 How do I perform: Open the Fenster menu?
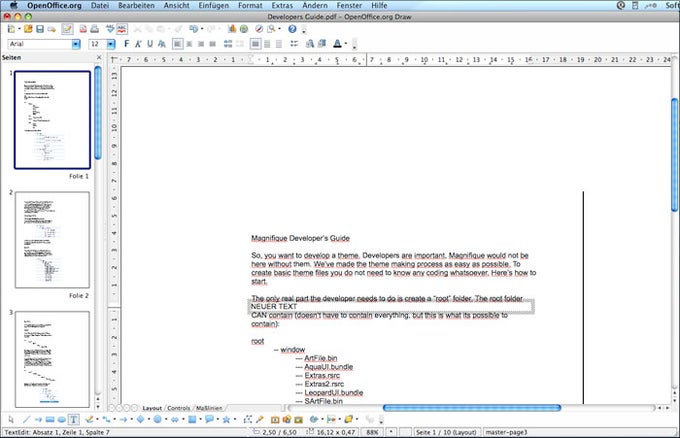349,6
